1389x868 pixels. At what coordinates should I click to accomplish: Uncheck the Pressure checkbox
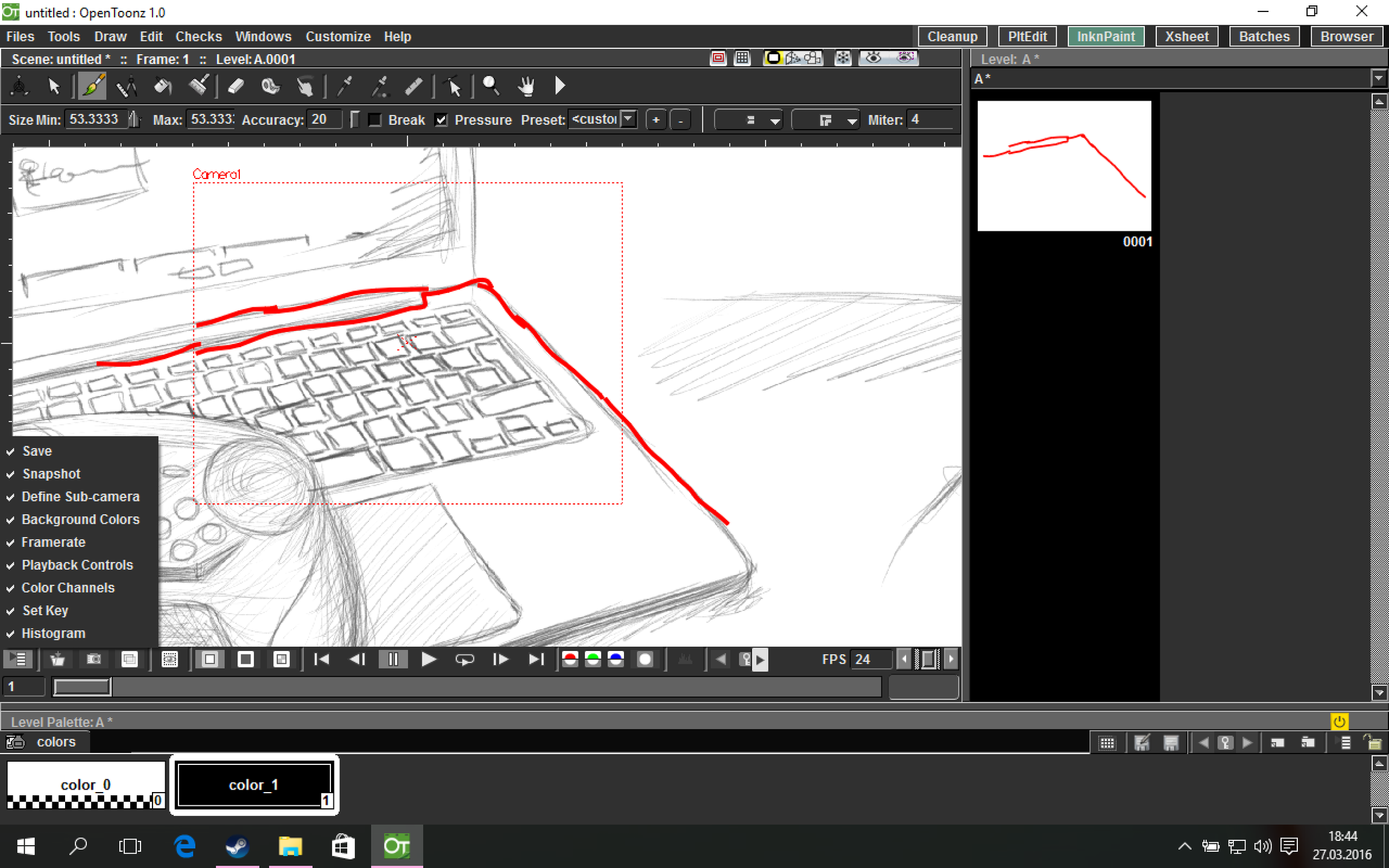(441, 120)
